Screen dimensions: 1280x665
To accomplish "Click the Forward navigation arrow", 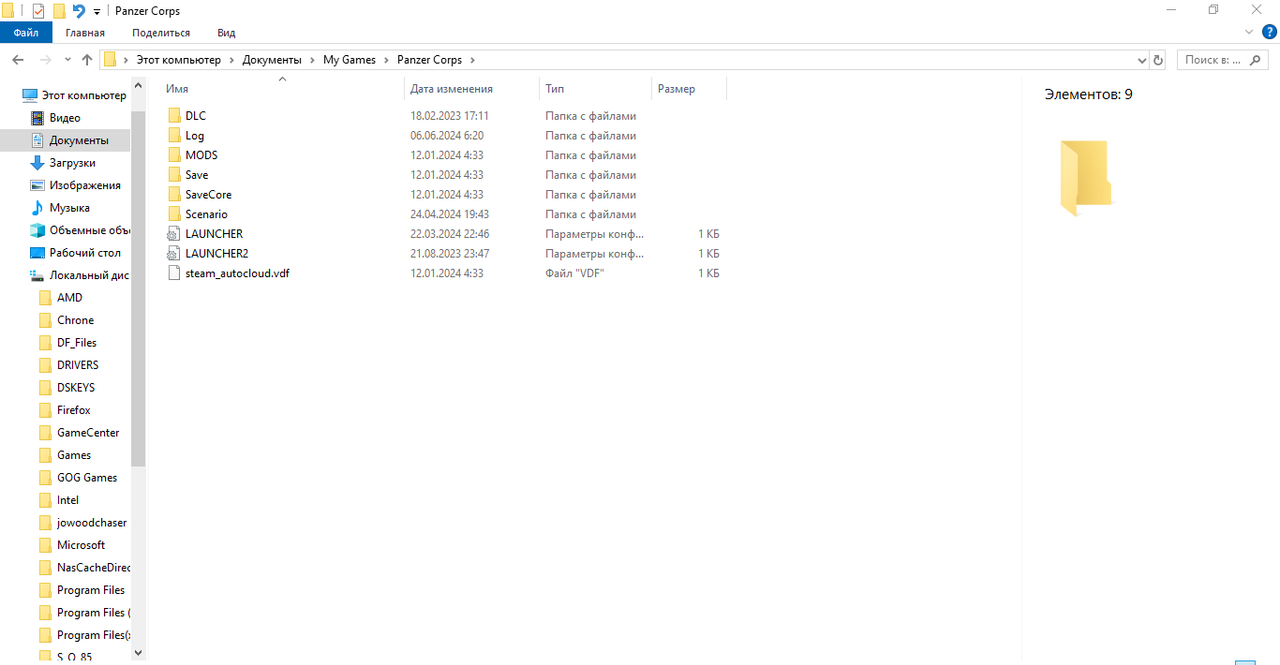I will click(x=46, y=60).
